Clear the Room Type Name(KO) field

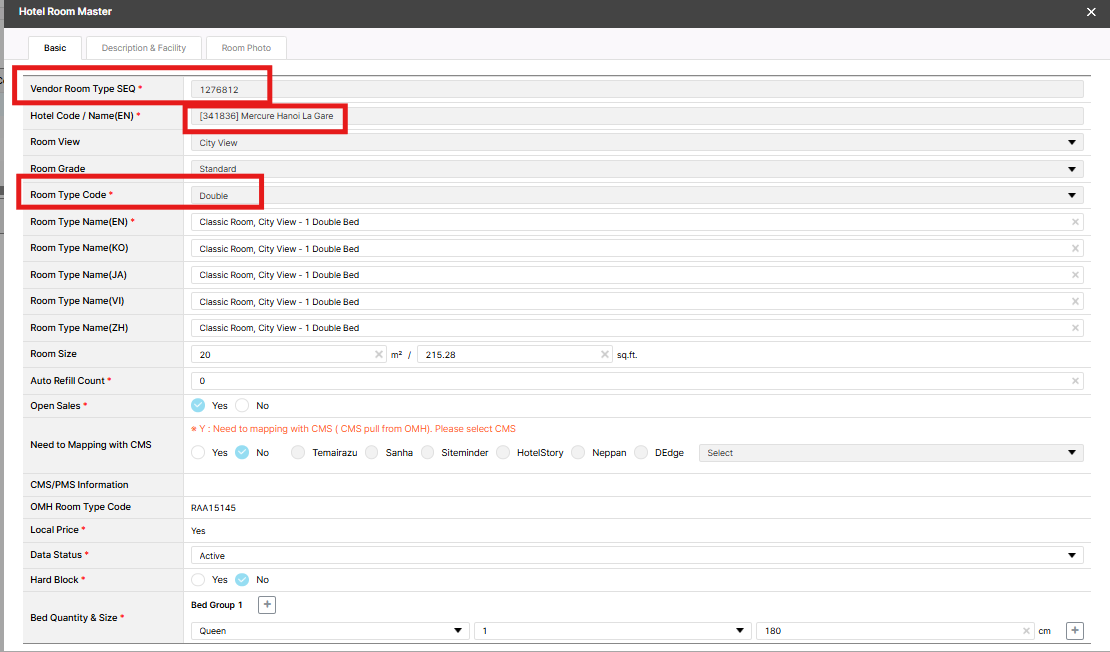coord(1075,249)
